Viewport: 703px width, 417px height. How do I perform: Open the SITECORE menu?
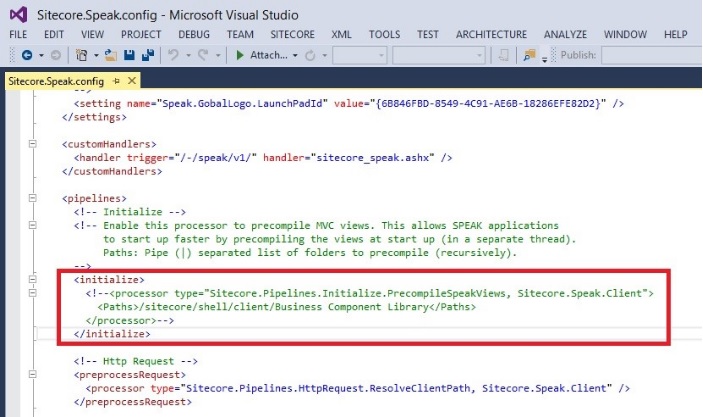point(292,35)
